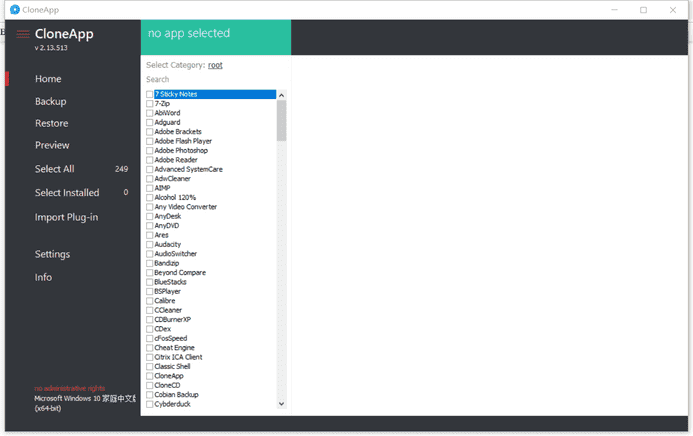Click the app list scroll down arrow
The image size is (693, 436).
[282, 404]
